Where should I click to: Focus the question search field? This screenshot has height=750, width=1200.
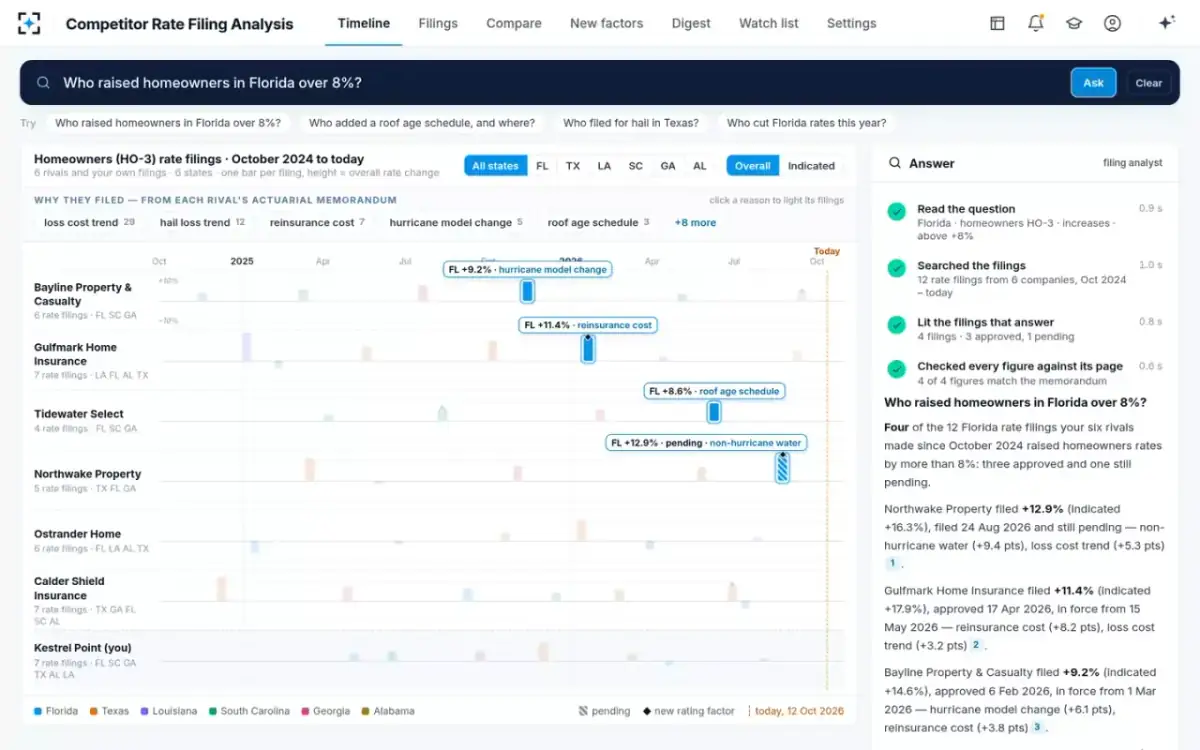[x=560, y=83]
